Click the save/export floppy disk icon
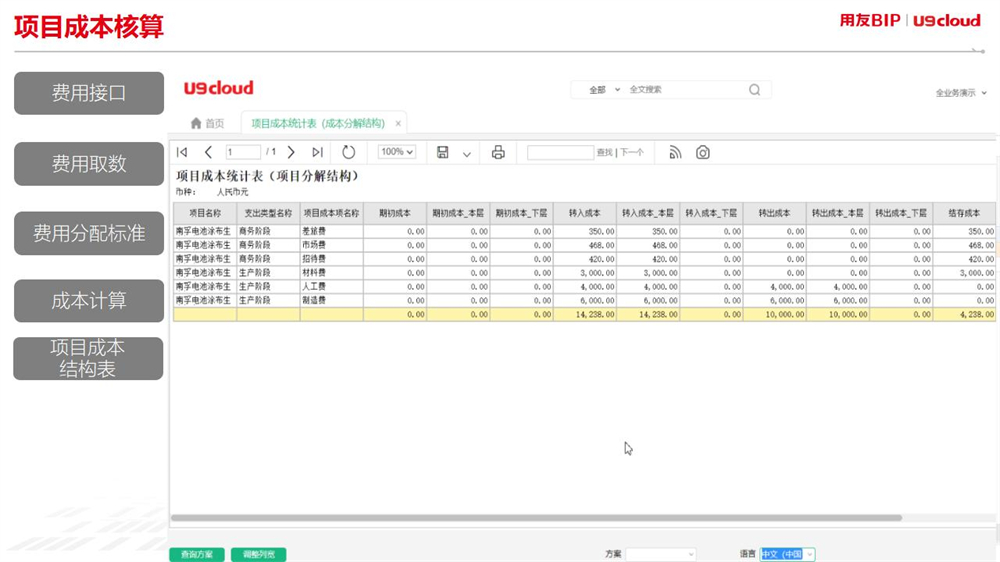The height and width of the screenshot is (562, 1000). click(x=443, y=152)
